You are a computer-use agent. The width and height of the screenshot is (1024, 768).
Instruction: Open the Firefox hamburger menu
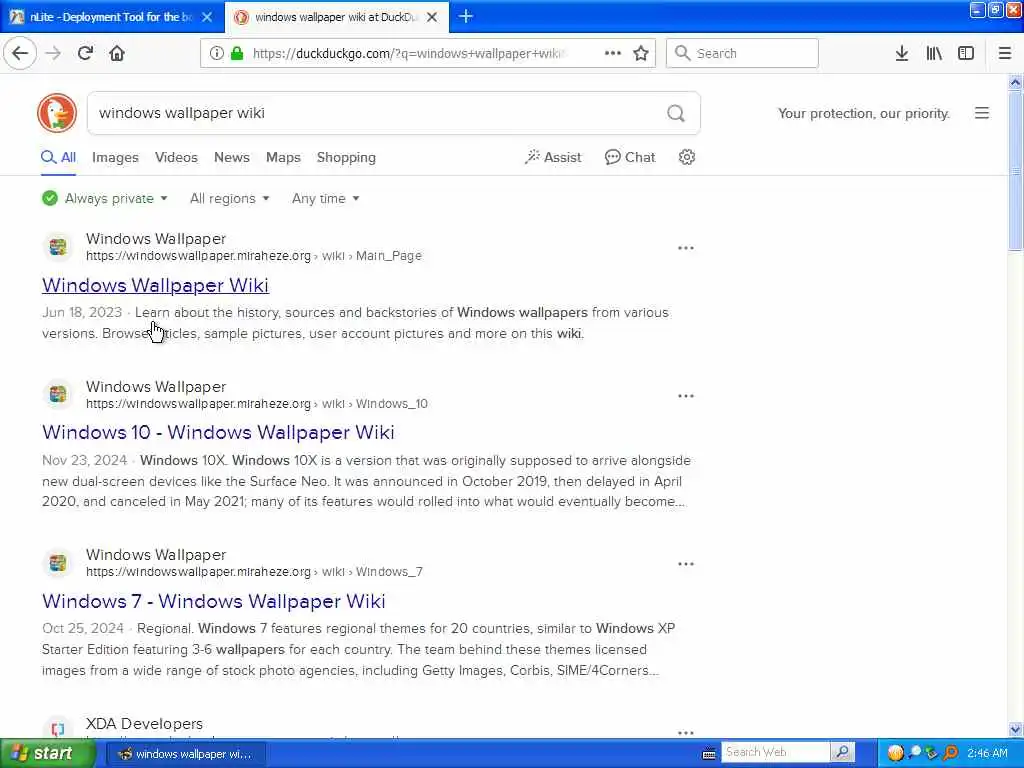pos(1005,53)
